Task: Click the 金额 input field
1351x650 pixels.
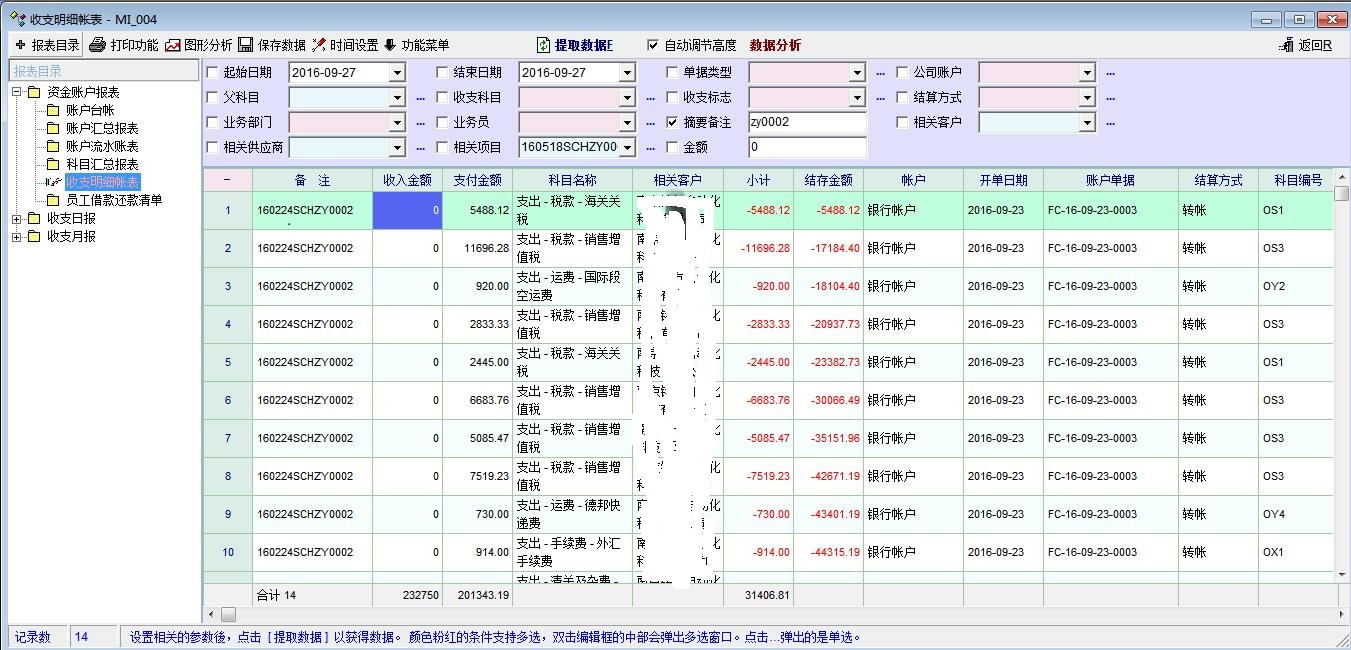Action: pyautogui.click(x=806, y=147)
